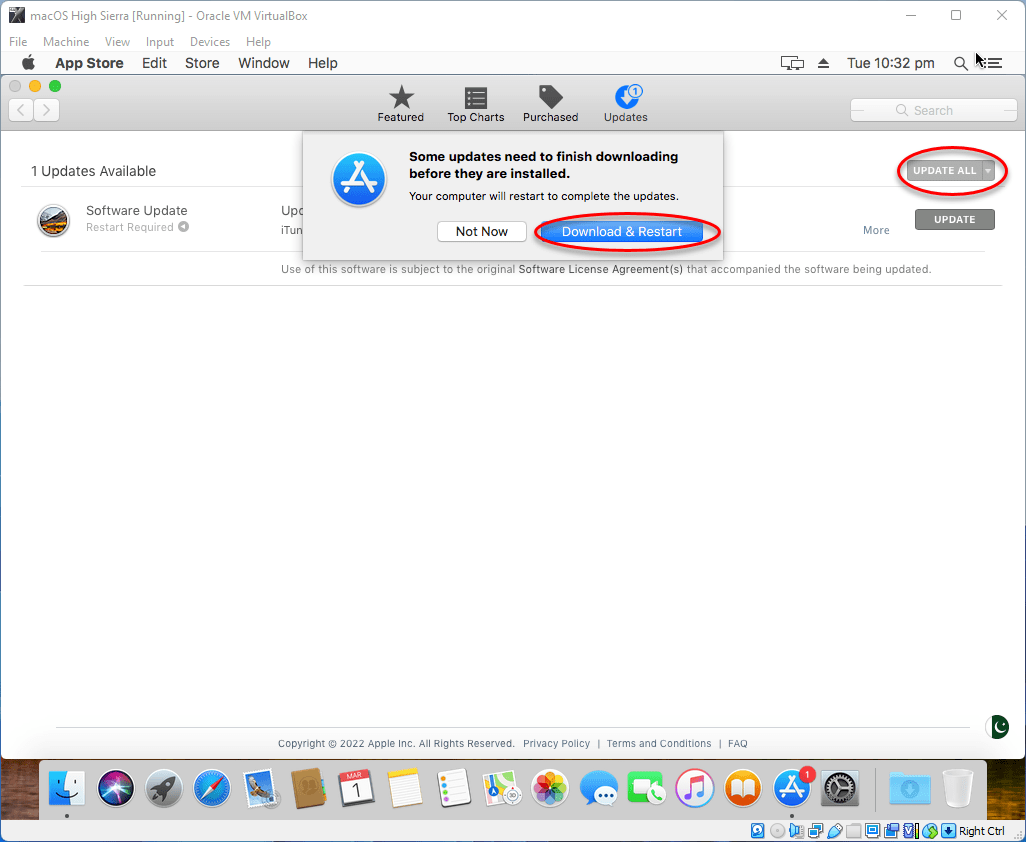Open the FAQ link in footer
Viewport: 1026px width, 842px height.
pyautogui.click(x=737, y=744)
